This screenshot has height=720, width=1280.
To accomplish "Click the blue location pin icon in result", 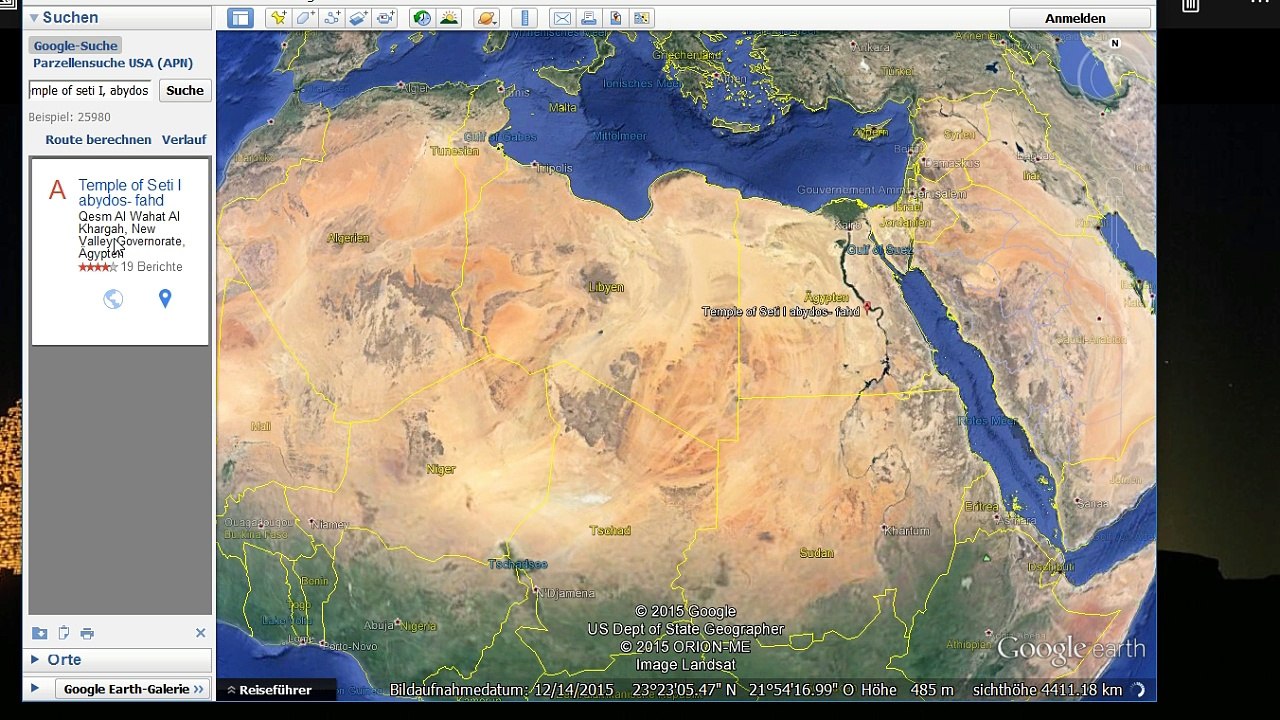I will point(165,298).
